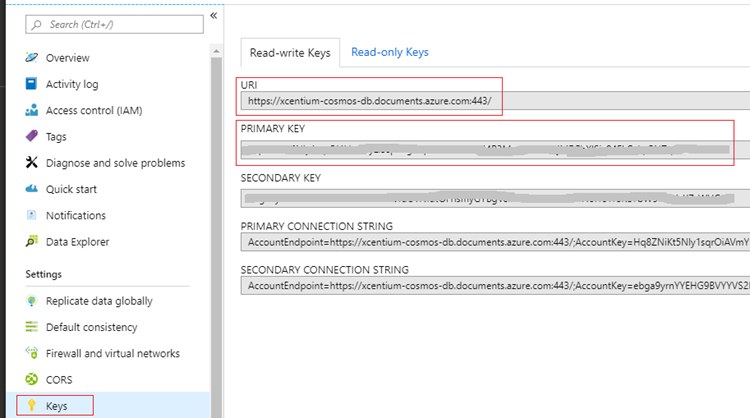Image resolution: width=750 pixels, height=418 pixels.
Task: Click the SECONDARY CONNECTION STRING label
Action: tap(325, 270)
